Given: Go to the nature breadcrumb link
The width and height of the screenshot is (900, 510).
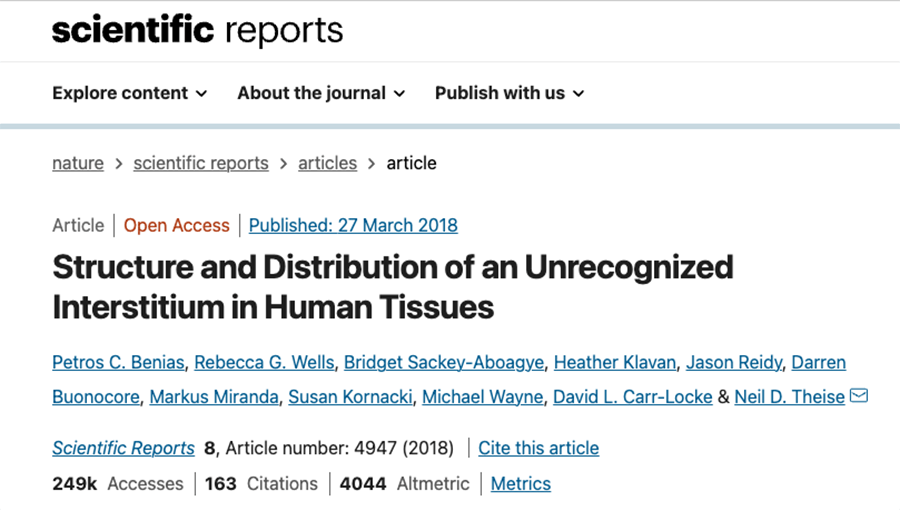Looking at the screenshot, I should coord(78,163).
